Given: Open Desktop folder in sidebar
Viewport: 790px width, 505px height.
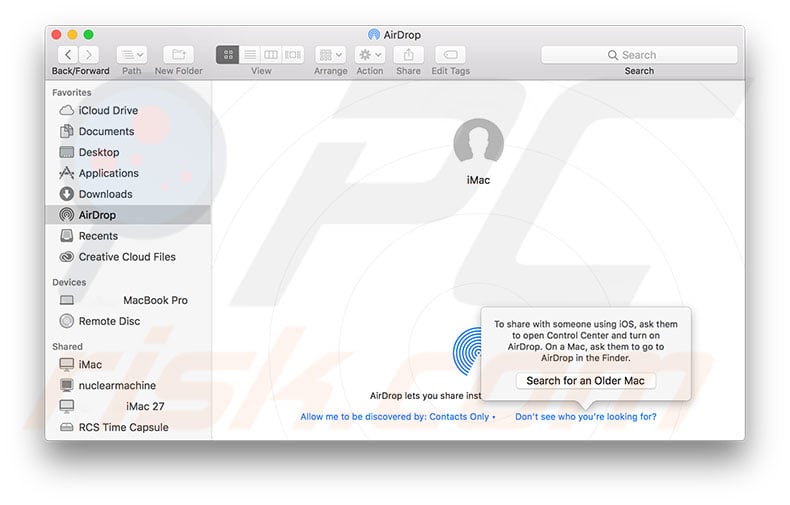Looking at the screenshot, I should [x=128, y=152].
